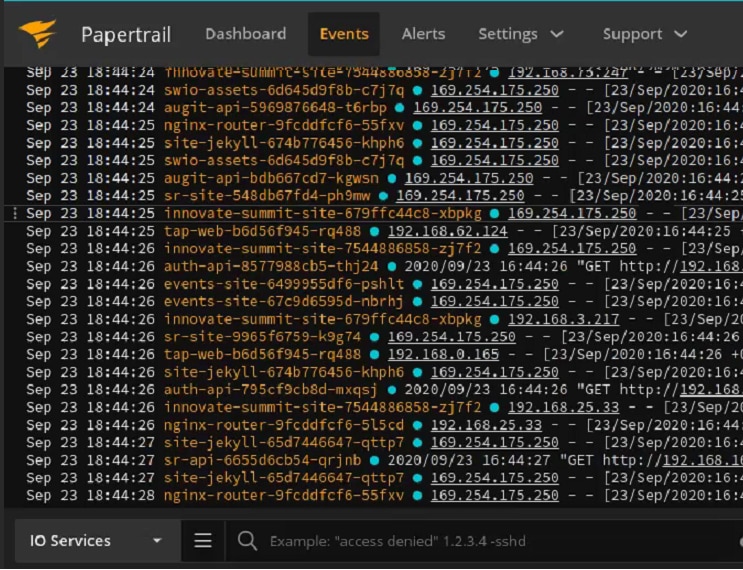743x570 pixels.
Task: Click timestamp of sr-api-6655d6cb54-qrjnb row
Action: coord(91,460)
